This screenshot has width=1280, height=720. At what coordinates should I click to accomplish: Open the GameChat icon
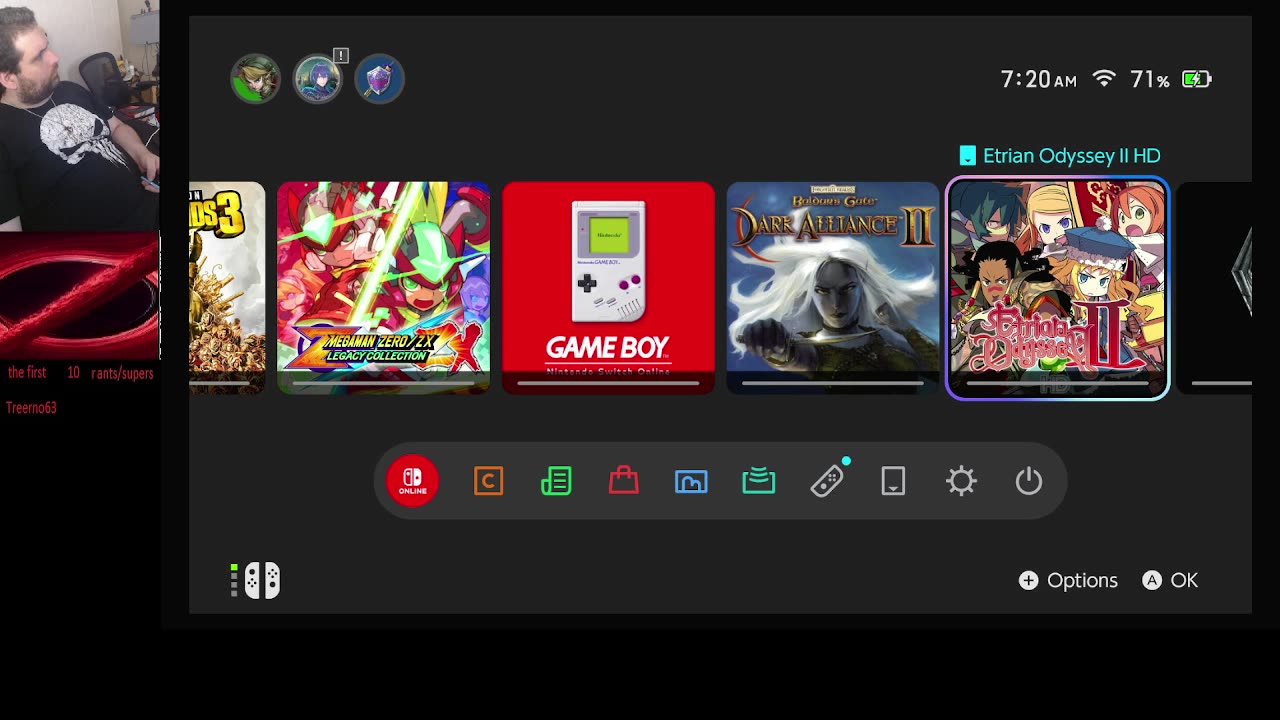(488, 481)
